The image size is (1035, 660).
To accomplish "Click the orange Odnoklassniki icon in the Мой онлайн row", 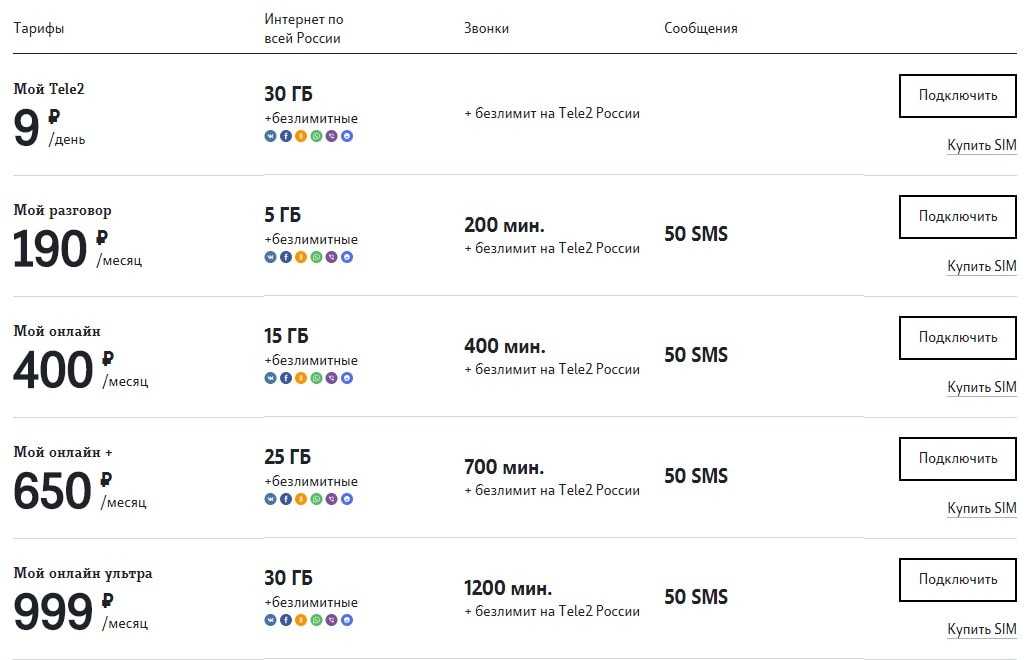I will pos(301,378).
